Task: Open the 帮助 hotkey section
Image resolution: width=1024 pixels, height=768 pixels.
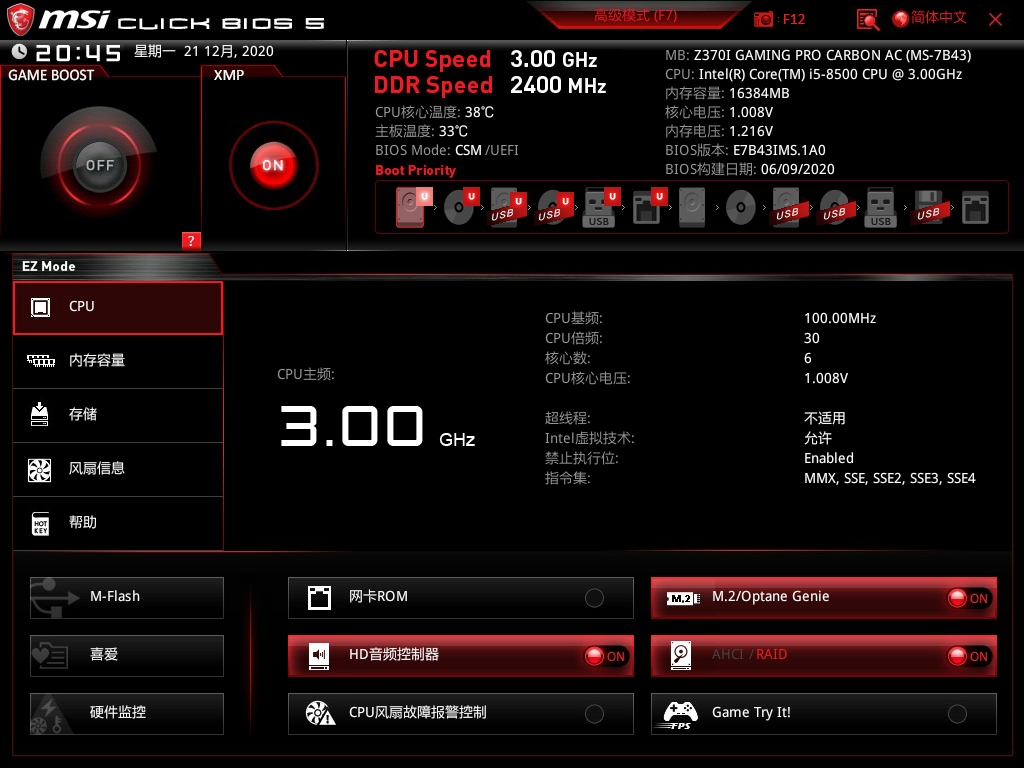Action: (x=118, y=523)
